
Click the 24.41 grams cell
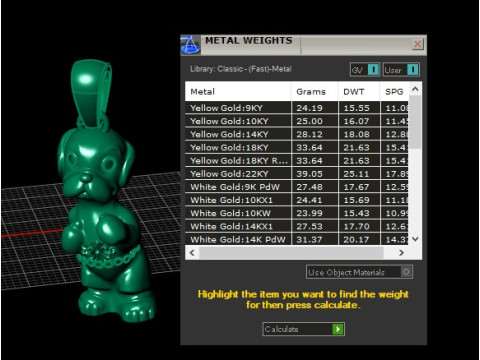pyautogui.click(x=314, y=200)
